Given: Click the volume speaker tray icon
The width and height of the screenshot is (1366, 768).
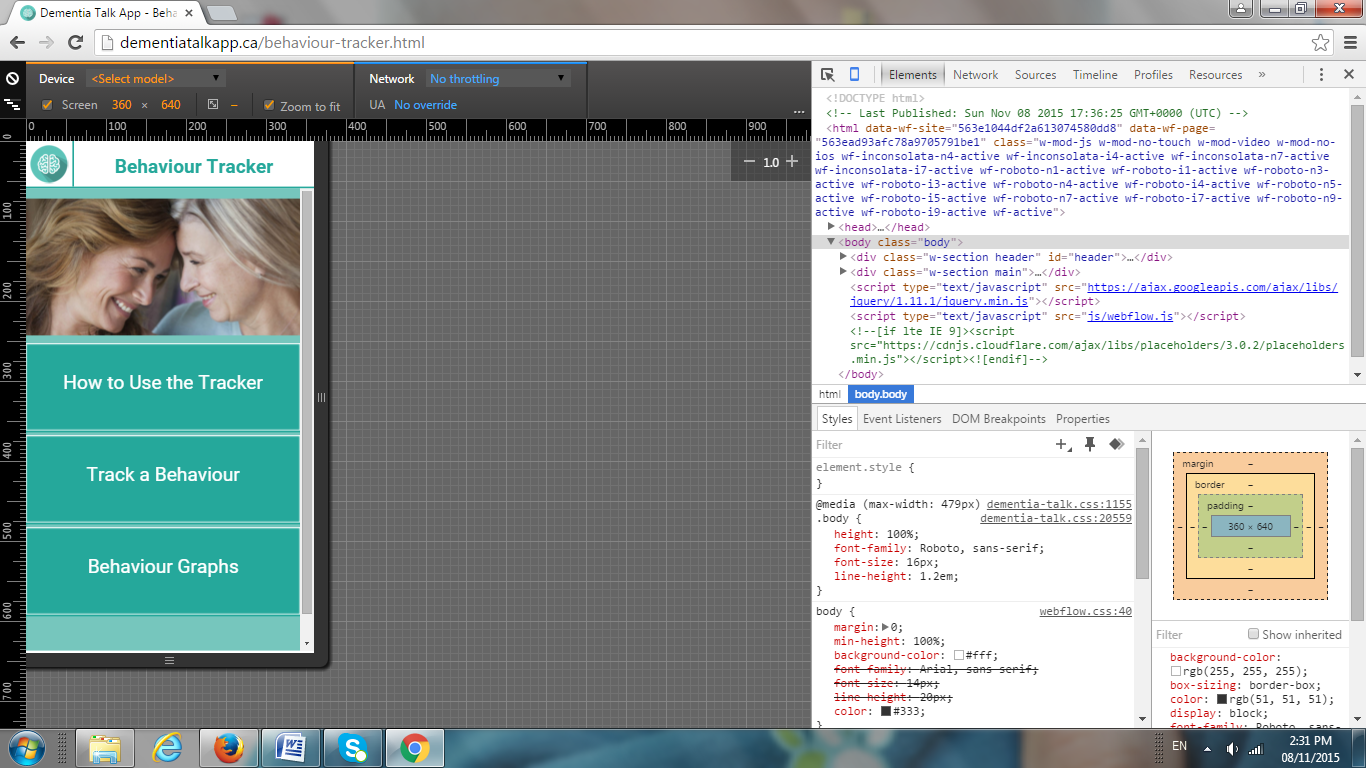Looking at the screenshot, I should 1232,748.
